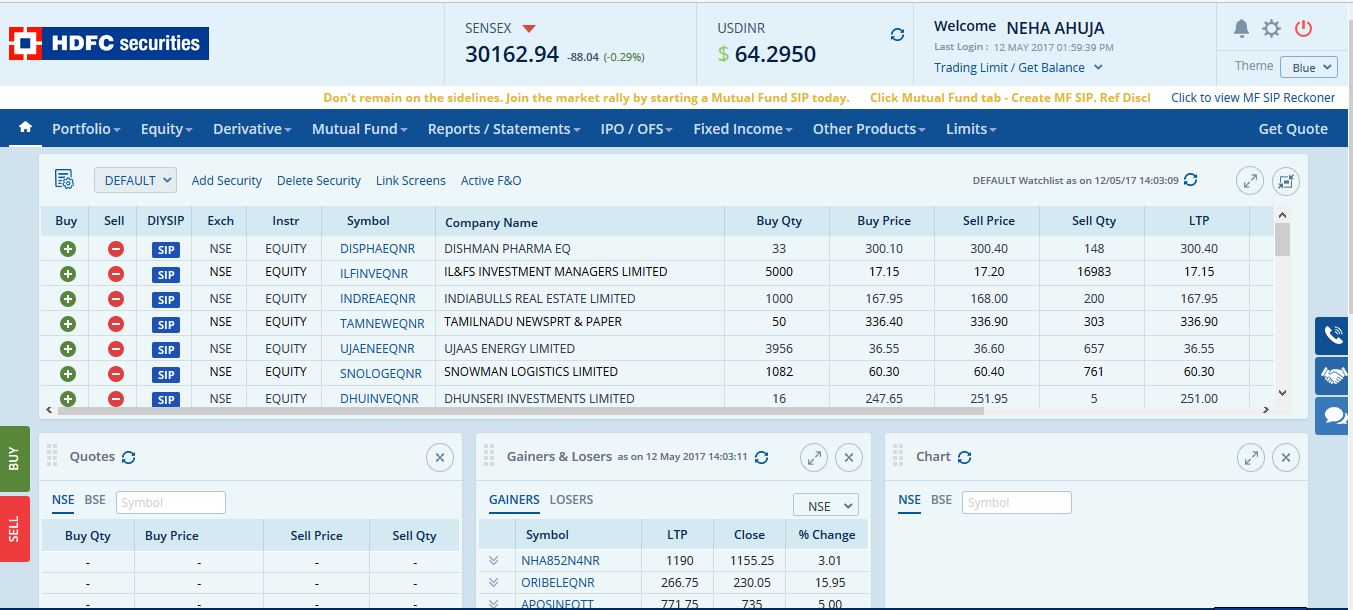
Task: Click the watchlist vertical scrollbar thumb
Action: (x=1282, y=240)
